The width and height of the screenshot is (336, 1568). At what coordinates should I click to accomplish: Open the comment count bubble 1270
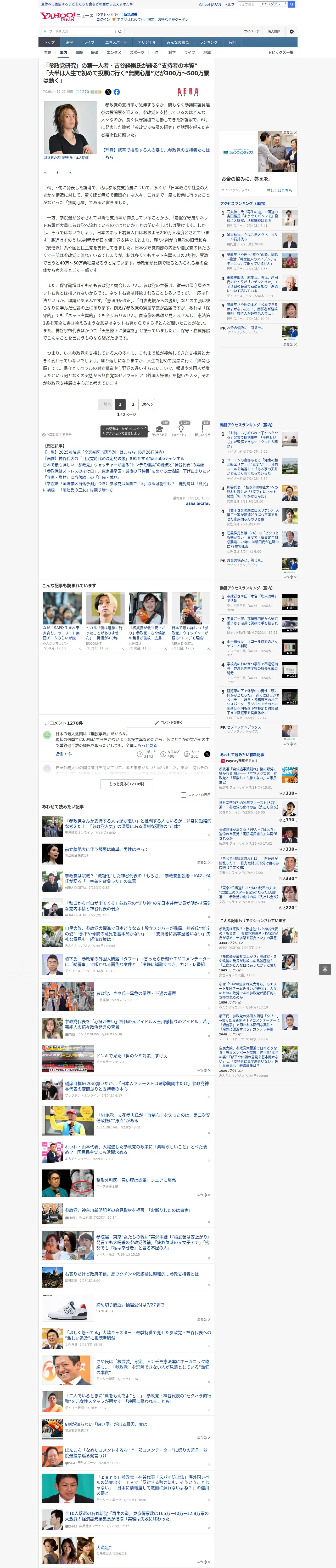point(82,92)
